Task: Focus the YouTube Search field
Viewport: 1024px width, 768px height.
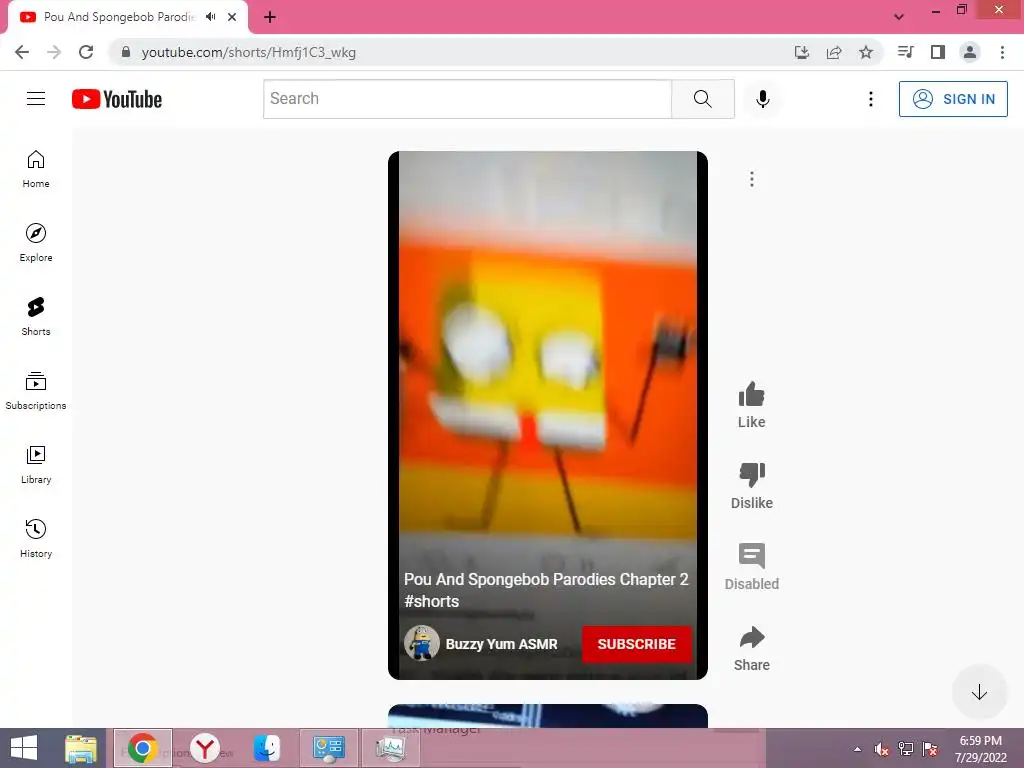Action: 468,99
